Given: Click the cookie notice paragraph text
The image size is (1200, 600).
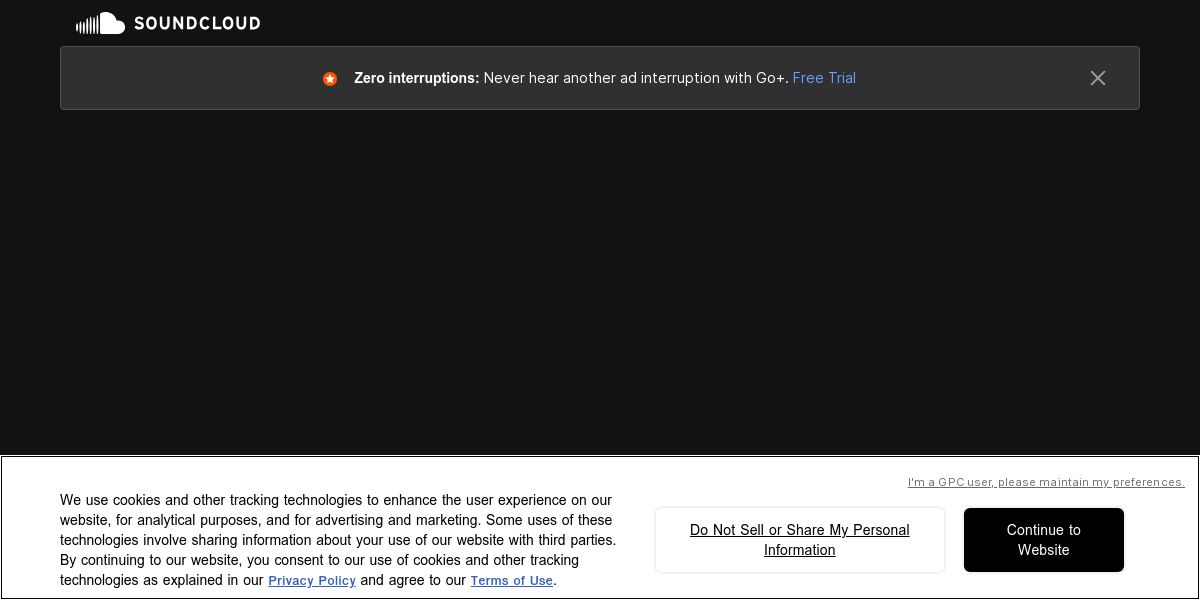Looking at the screenshot, I should [x=338, y=540].
